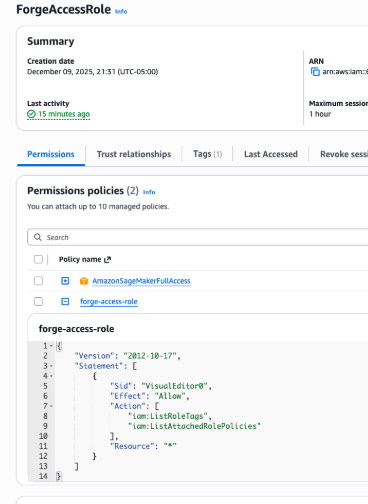The image size is (368, 504).
Task: Click the 'December 09, 2025, 21:31' creation date
Action: pos(93,72)
